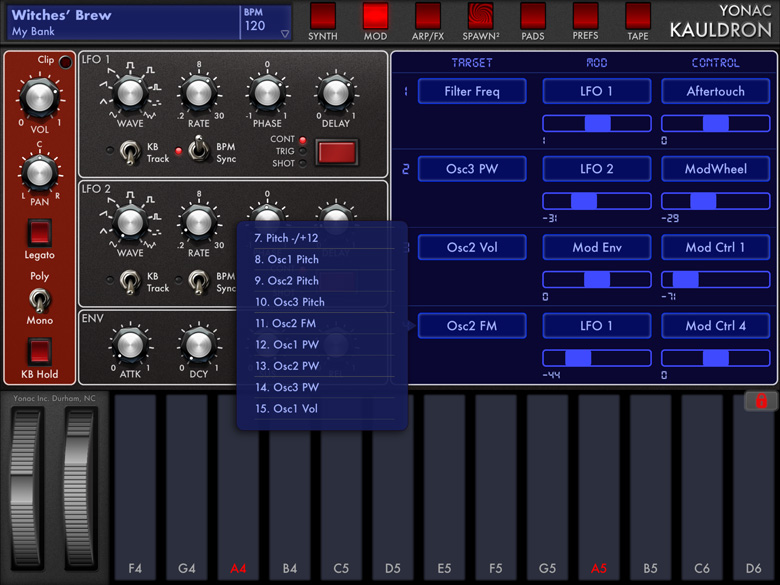Play the B5 key
780x585 pixels.
pyautogui.click(x=650, y=487)
